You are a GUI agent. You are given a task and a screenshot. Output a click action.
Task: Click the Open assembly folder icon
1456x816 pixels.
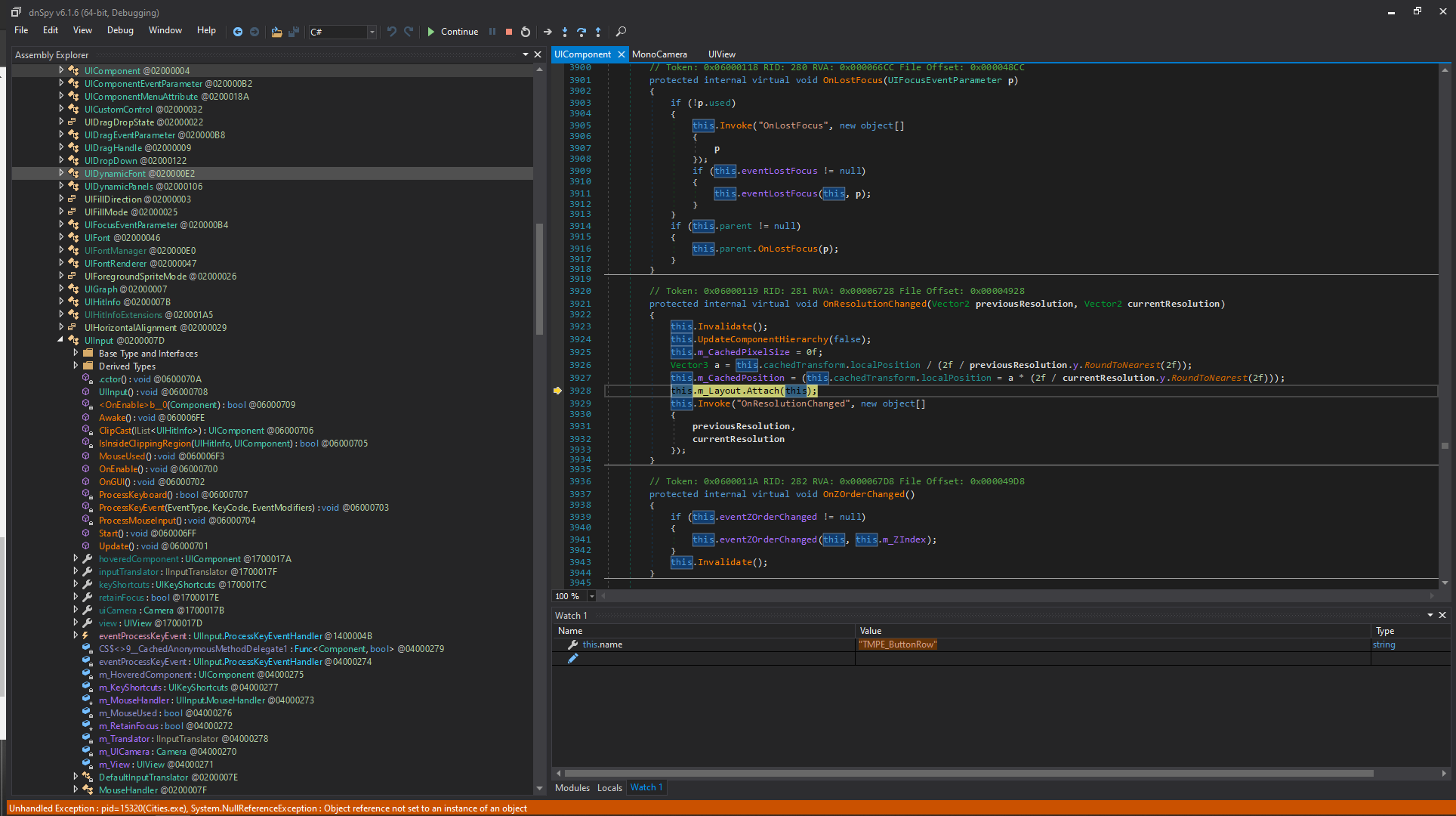click(x=276, y=32)
